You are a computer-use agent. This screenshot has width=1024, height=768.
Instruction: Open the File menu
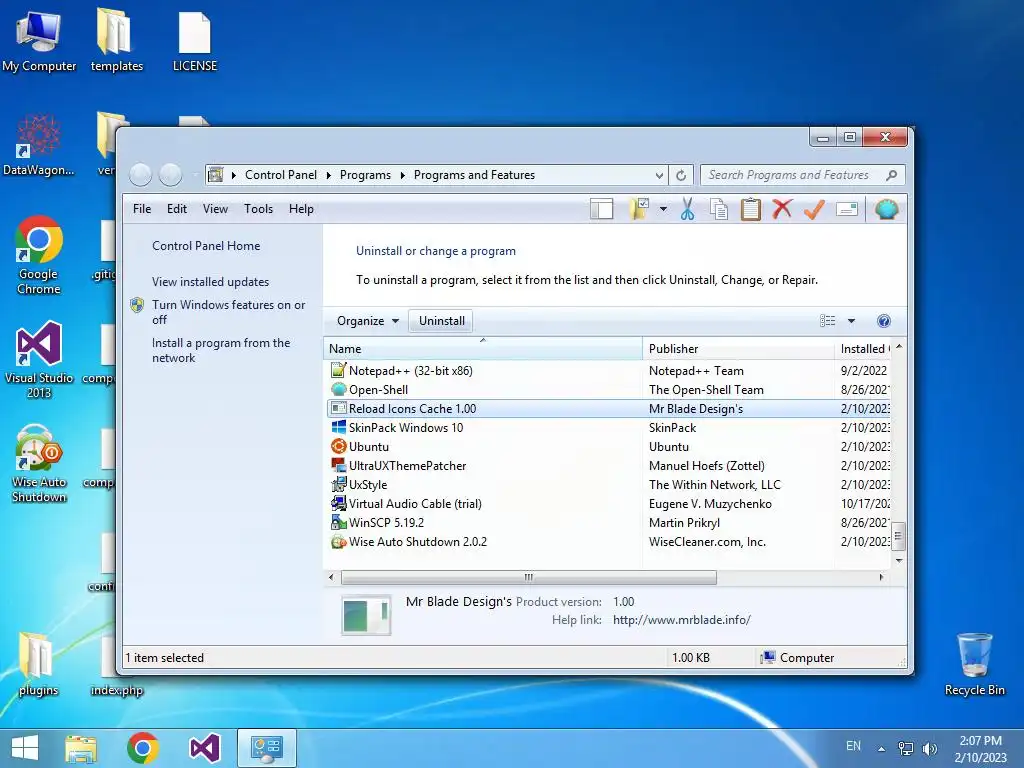click(142, 209)
